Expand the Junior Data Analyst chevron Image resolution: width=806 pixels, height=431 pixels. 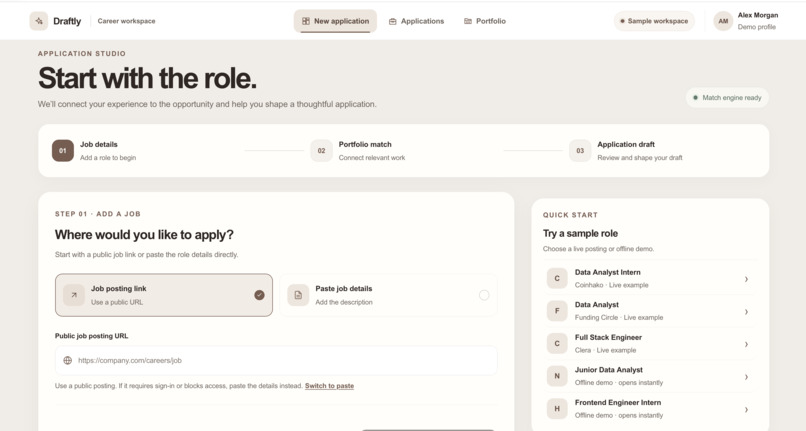(x=746, y=377)
